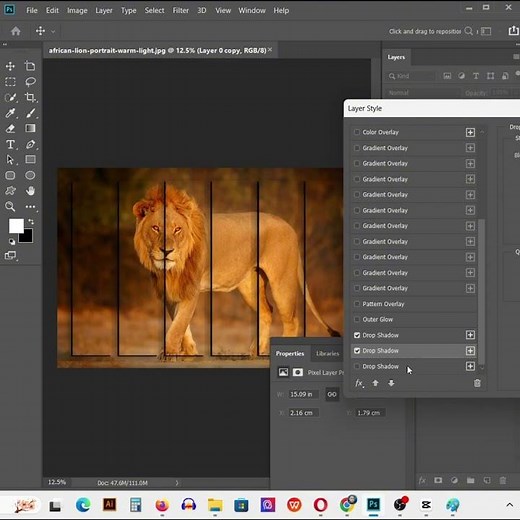Add another Color Overlay with plus button
Viewport: 520px width, 520px height.
(470, 132)
